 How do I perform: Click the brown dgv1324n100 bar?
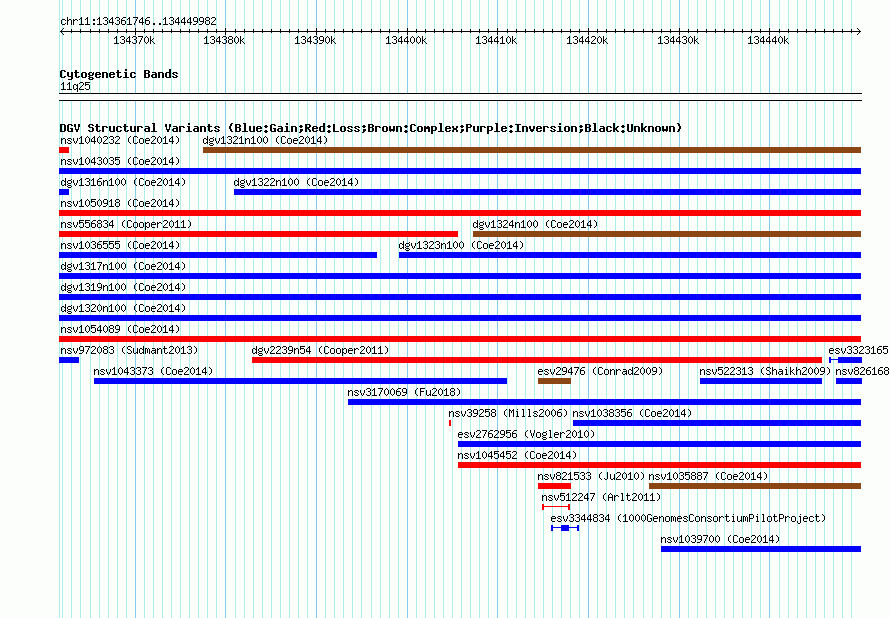tap(667, 234)
